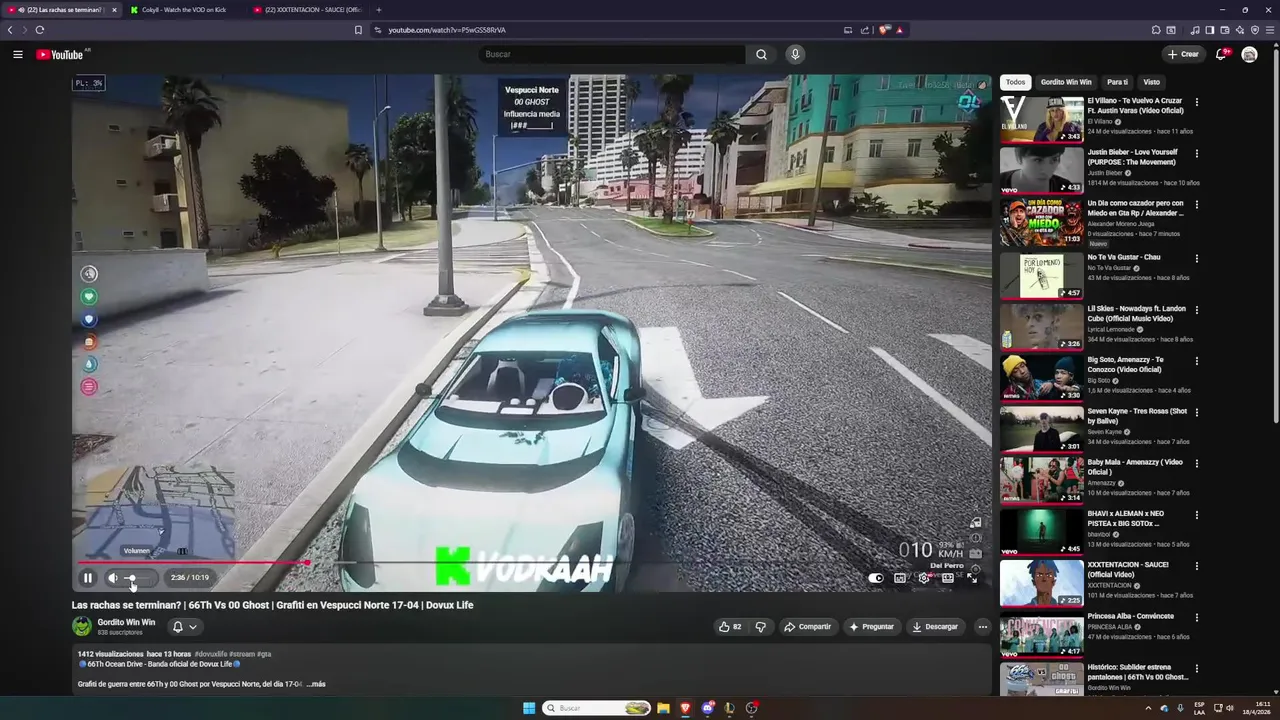
Task: Go back with the browser back arrow
Action: [x=10, y=30]
